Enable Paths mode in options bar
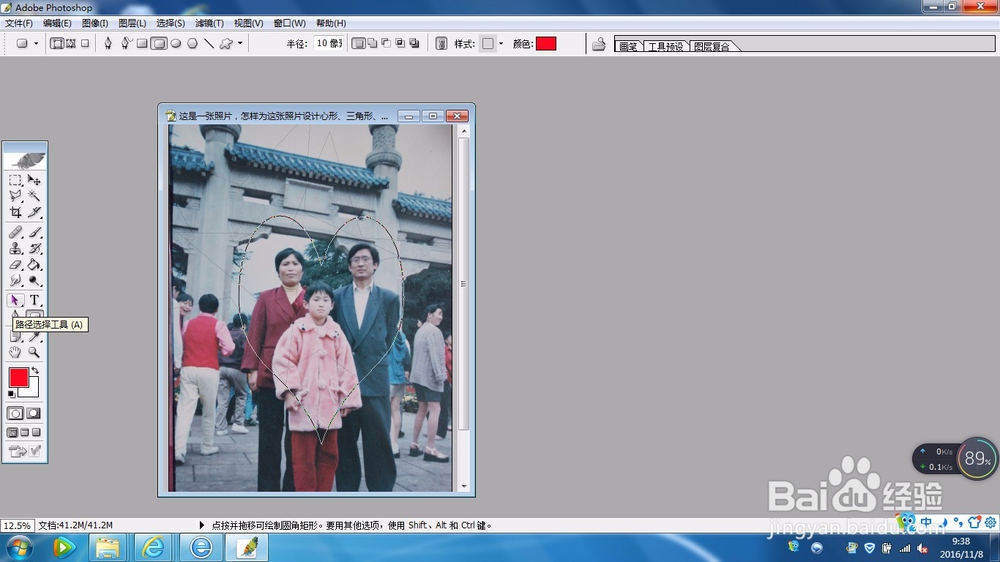The height and width of the screenshot is (562, 1000). click(71, 43)
